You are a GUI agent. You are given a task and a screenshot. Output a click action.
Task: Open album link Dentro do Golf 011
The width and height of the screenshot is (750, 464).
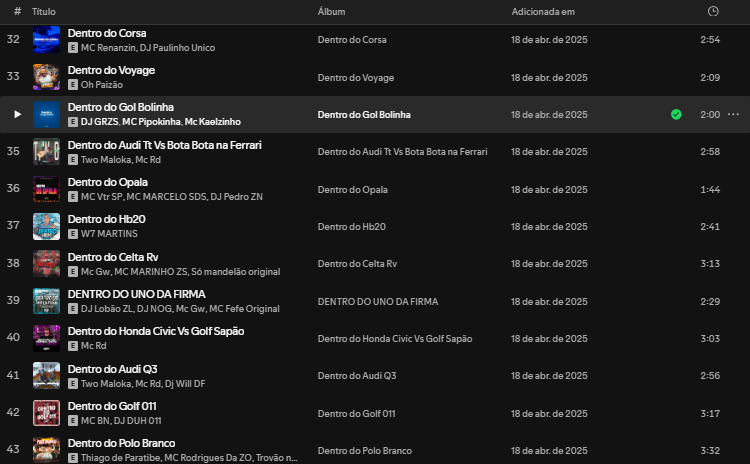point(356,414)
